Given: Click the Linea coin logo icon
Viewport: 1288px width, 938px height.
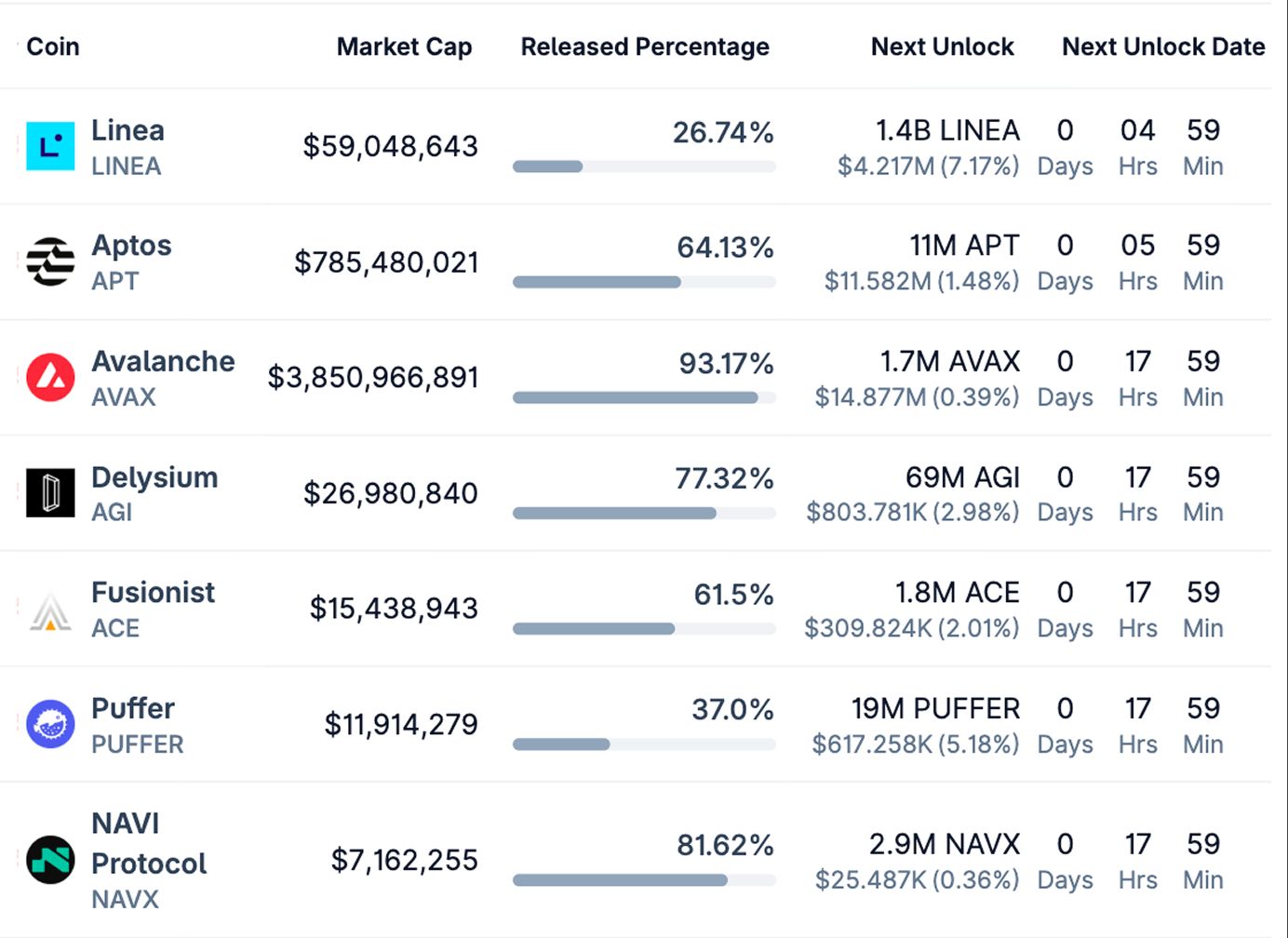Looking at the screenshot, I should click(50, 147).
